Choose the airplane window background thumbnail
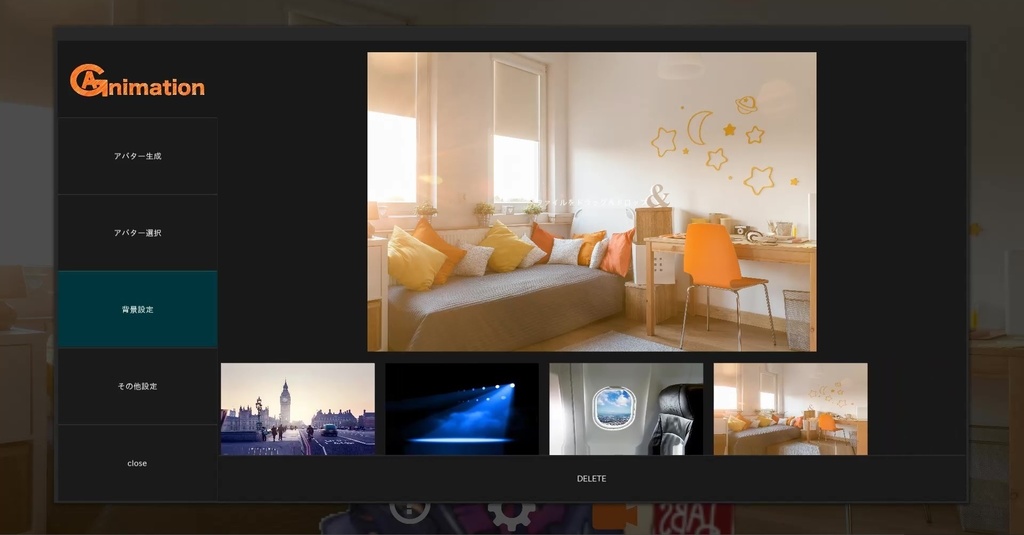The image size is (1024, 535). [x=626, y=409]
